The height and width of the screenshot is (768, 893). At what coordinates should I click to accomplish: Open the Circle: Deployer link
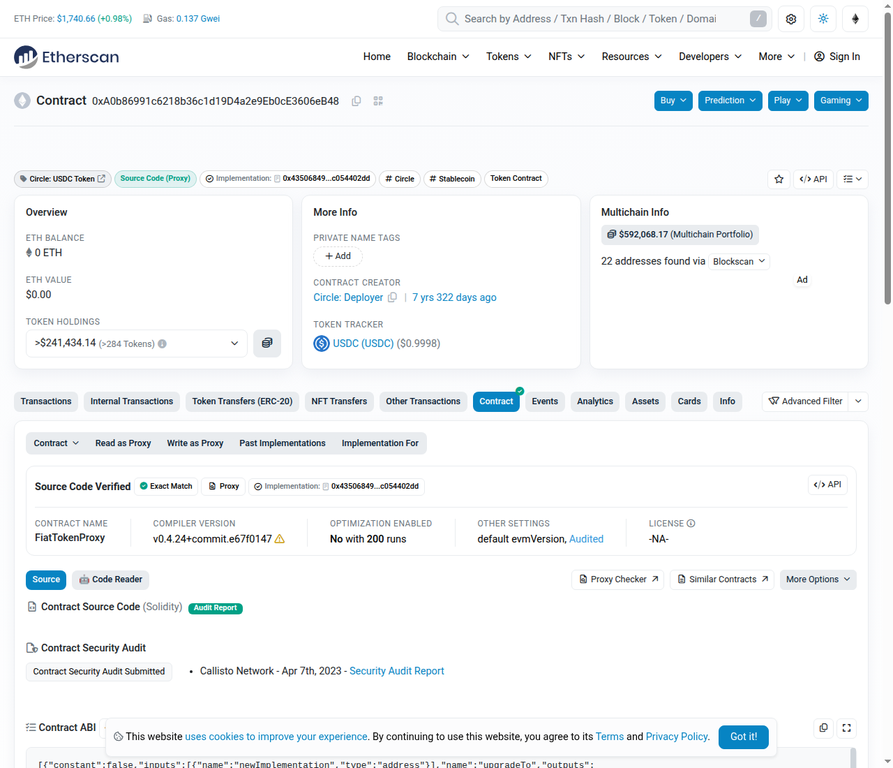click(348, 298)
